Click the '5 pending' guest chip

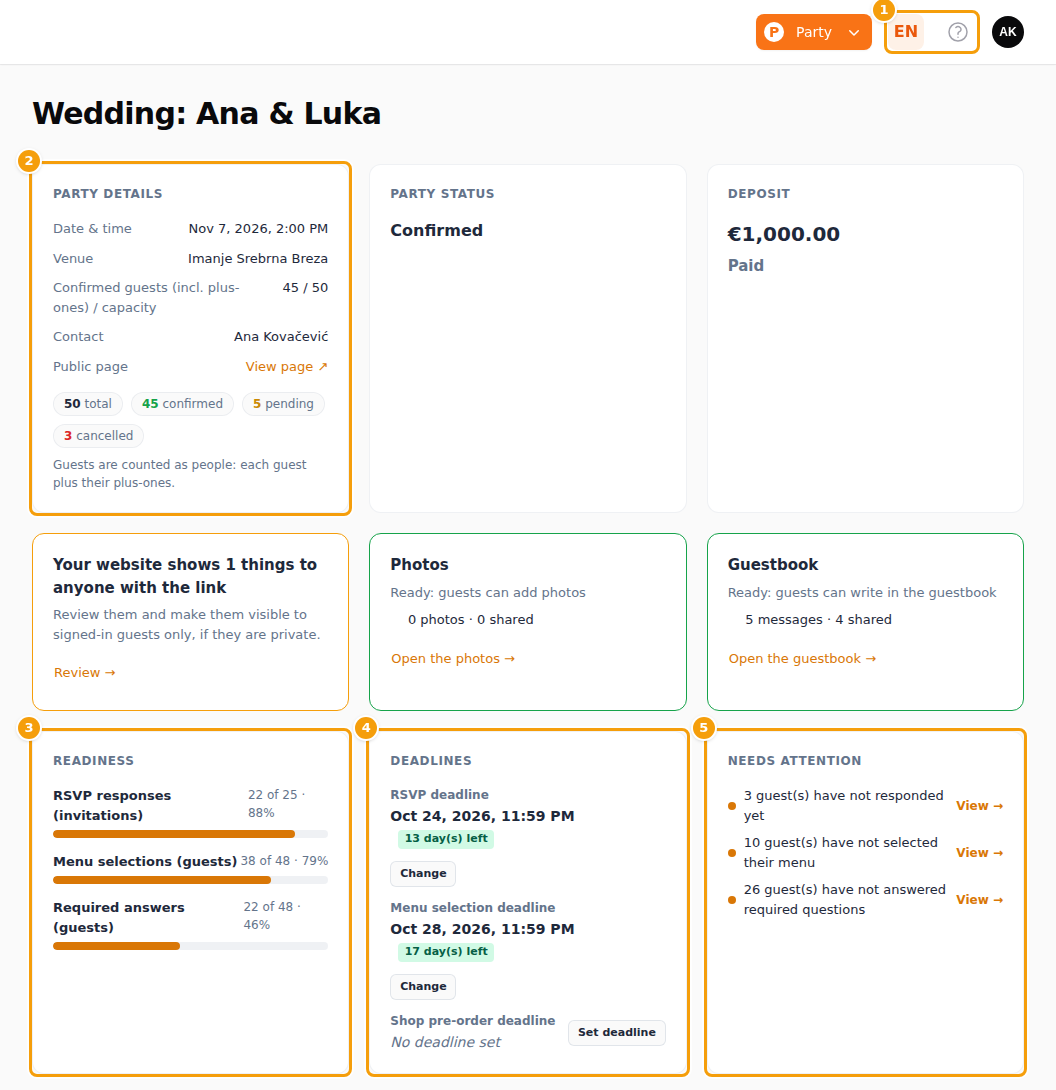point(283,404)
